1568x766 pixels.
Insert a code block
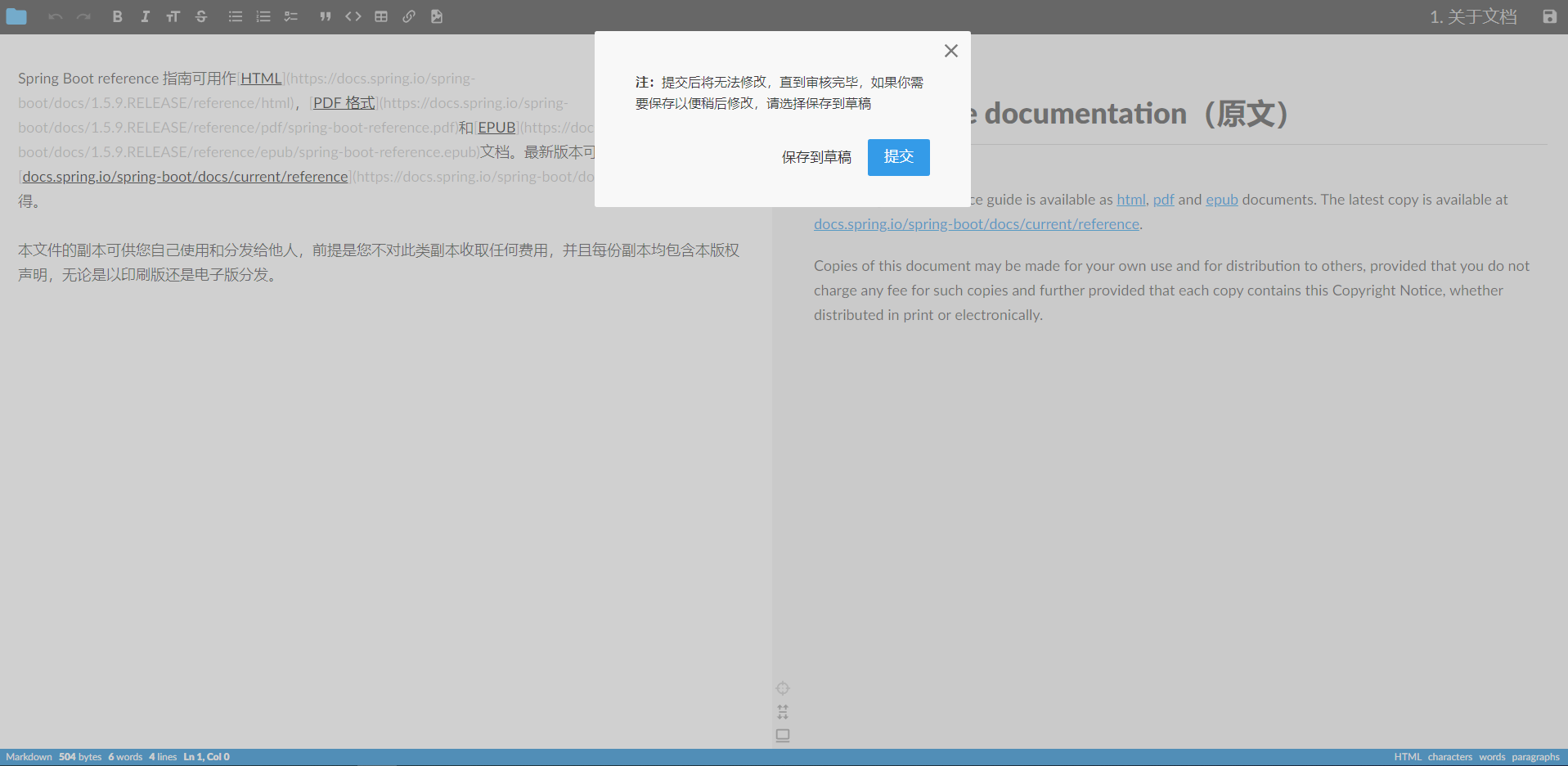[353, 16]
